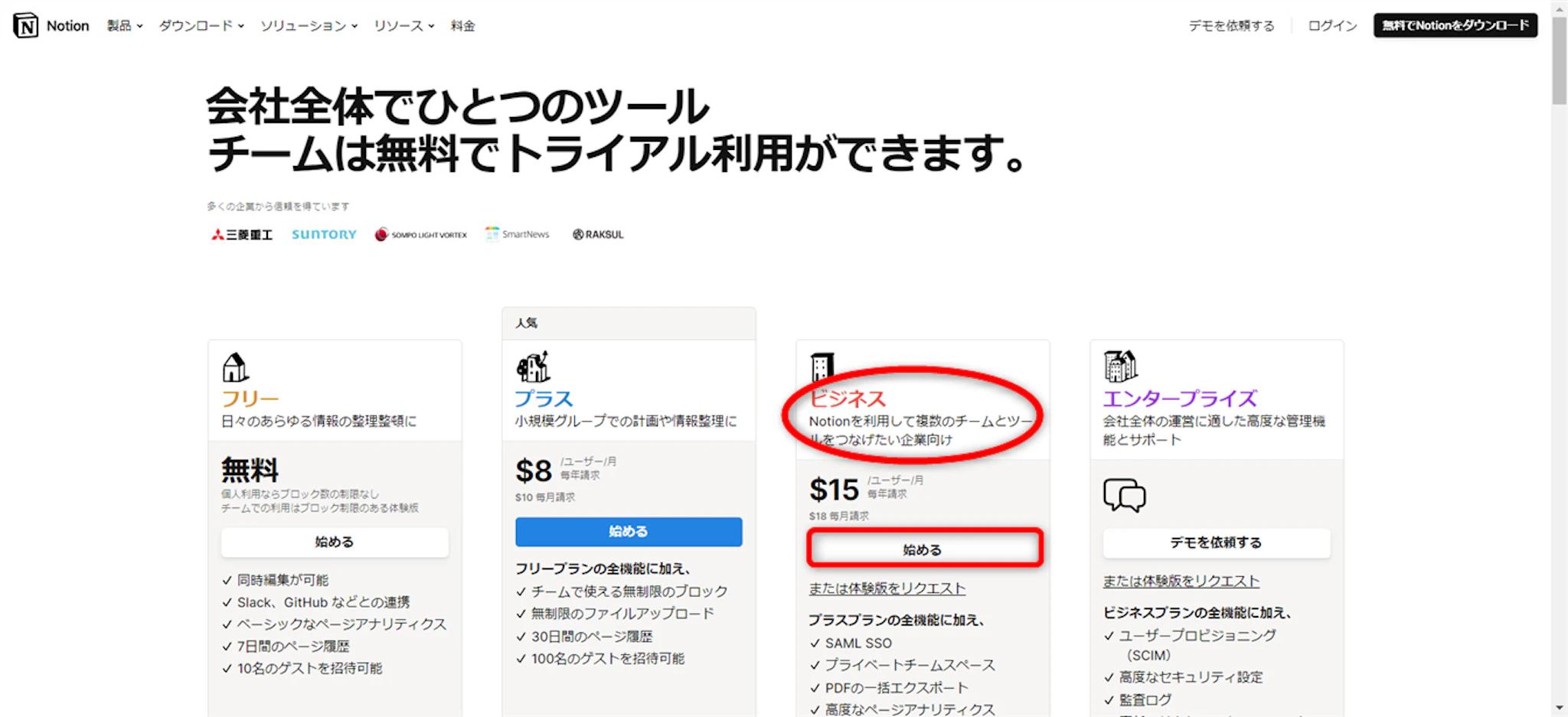Click 始める button under Business plan
Image resolution: width=1568 pixels, height=717 pixels.
tap(924, 549)
